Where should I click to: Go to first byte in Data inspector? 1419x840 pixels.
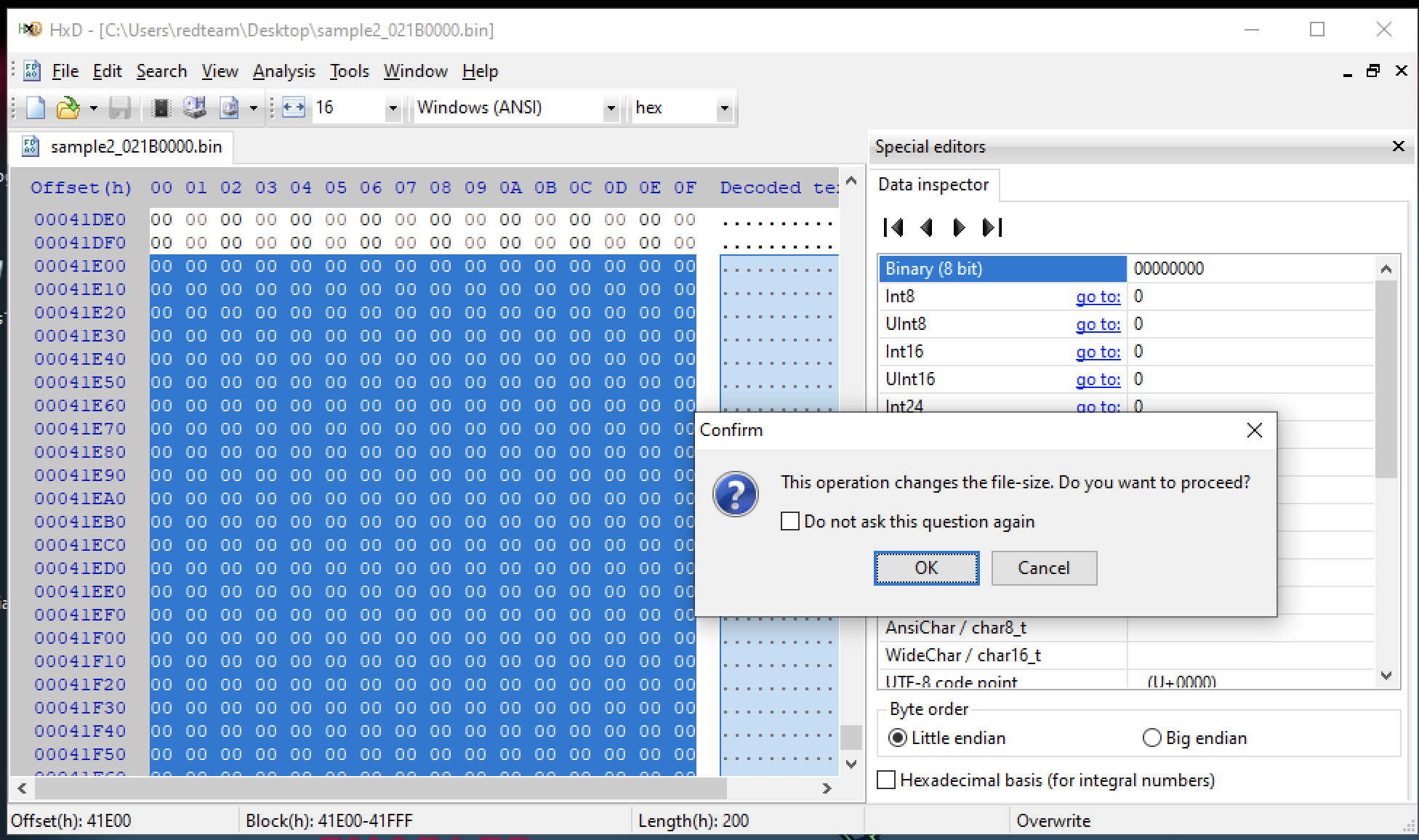pos(893,227)
